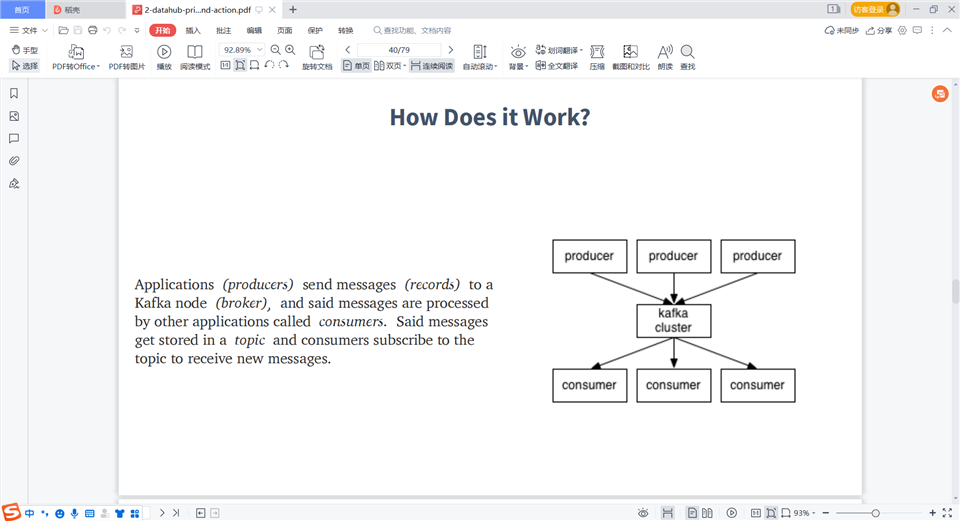960x521 pixels.
Task: Open Screenshot and compare (截图和对比)
Action: (631, 58)
